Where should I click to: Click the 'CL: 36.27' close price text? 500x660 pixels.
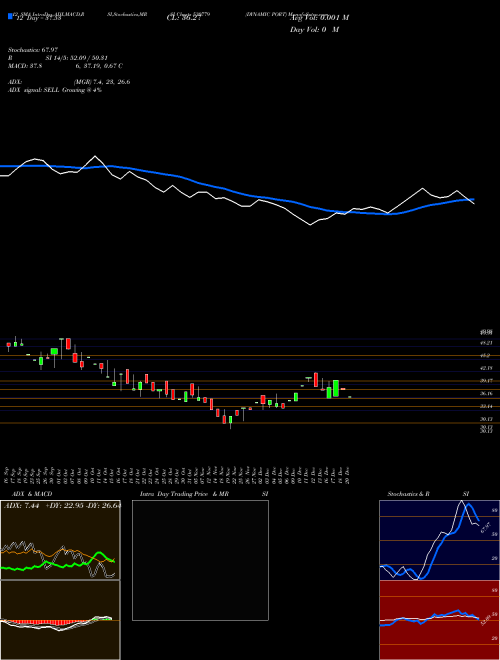point(184,18)
